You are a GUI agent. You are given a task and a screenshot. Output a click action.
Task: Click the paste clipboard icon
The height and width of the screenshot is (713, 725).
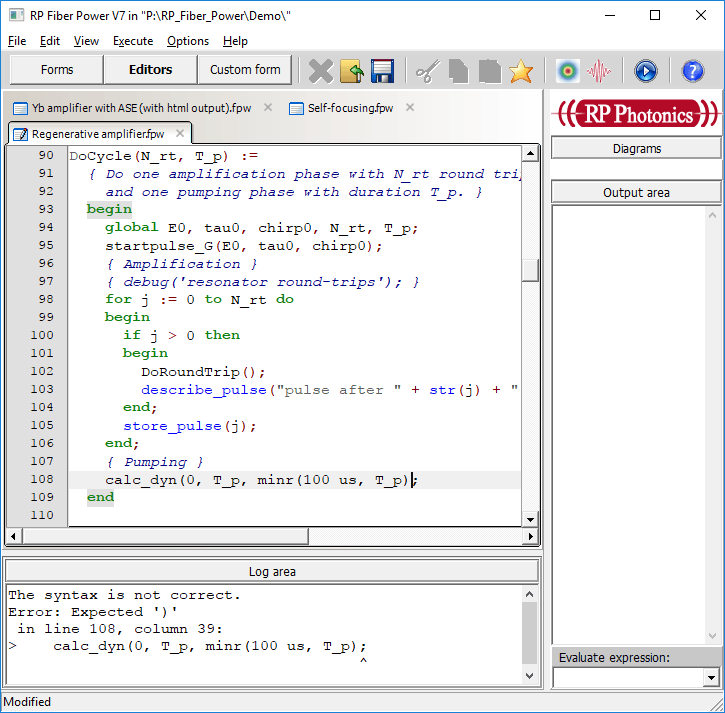click(x=490, y=71)
